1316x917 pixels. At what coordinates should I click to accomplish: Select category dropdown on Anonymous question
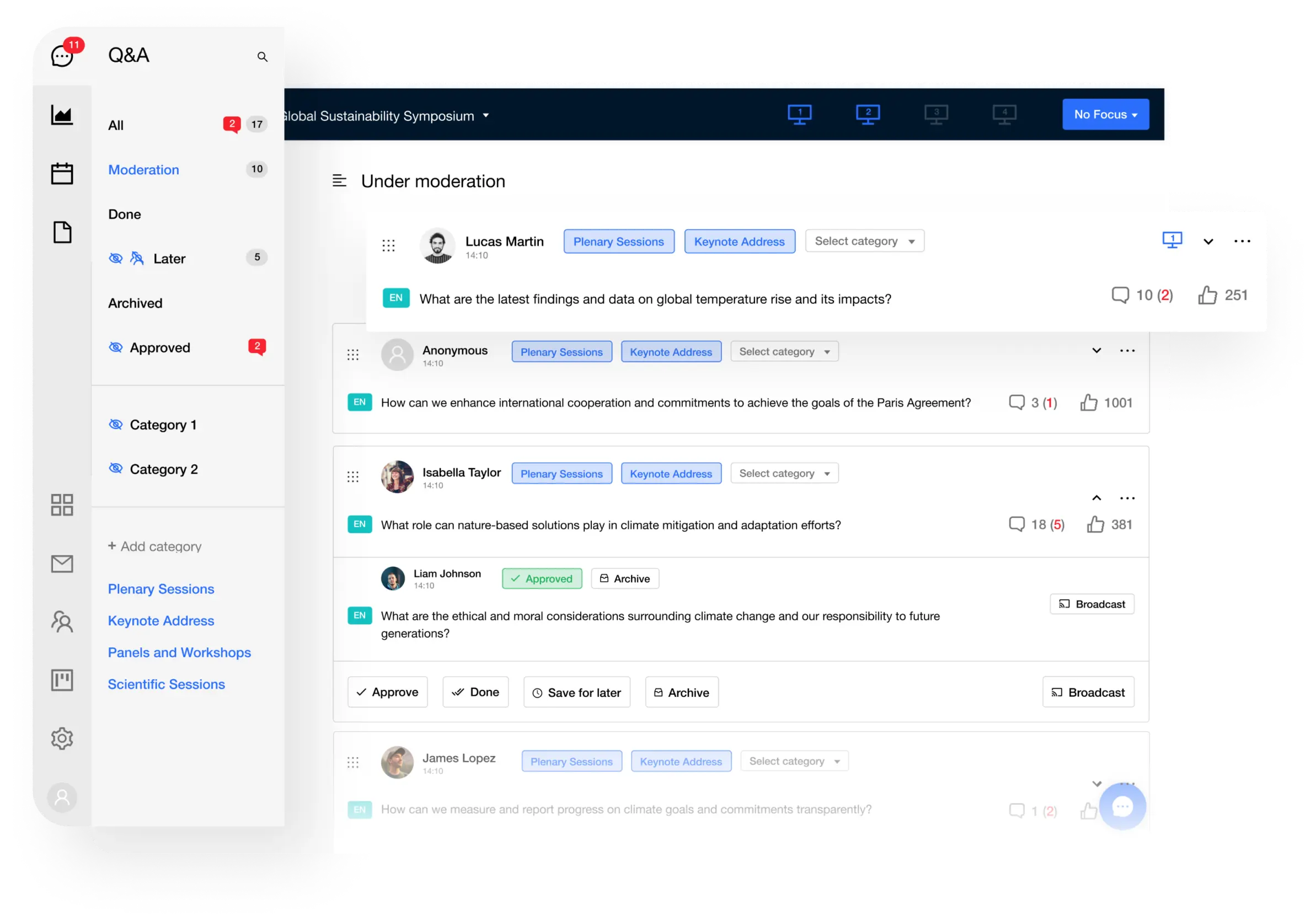coord(784,351)
